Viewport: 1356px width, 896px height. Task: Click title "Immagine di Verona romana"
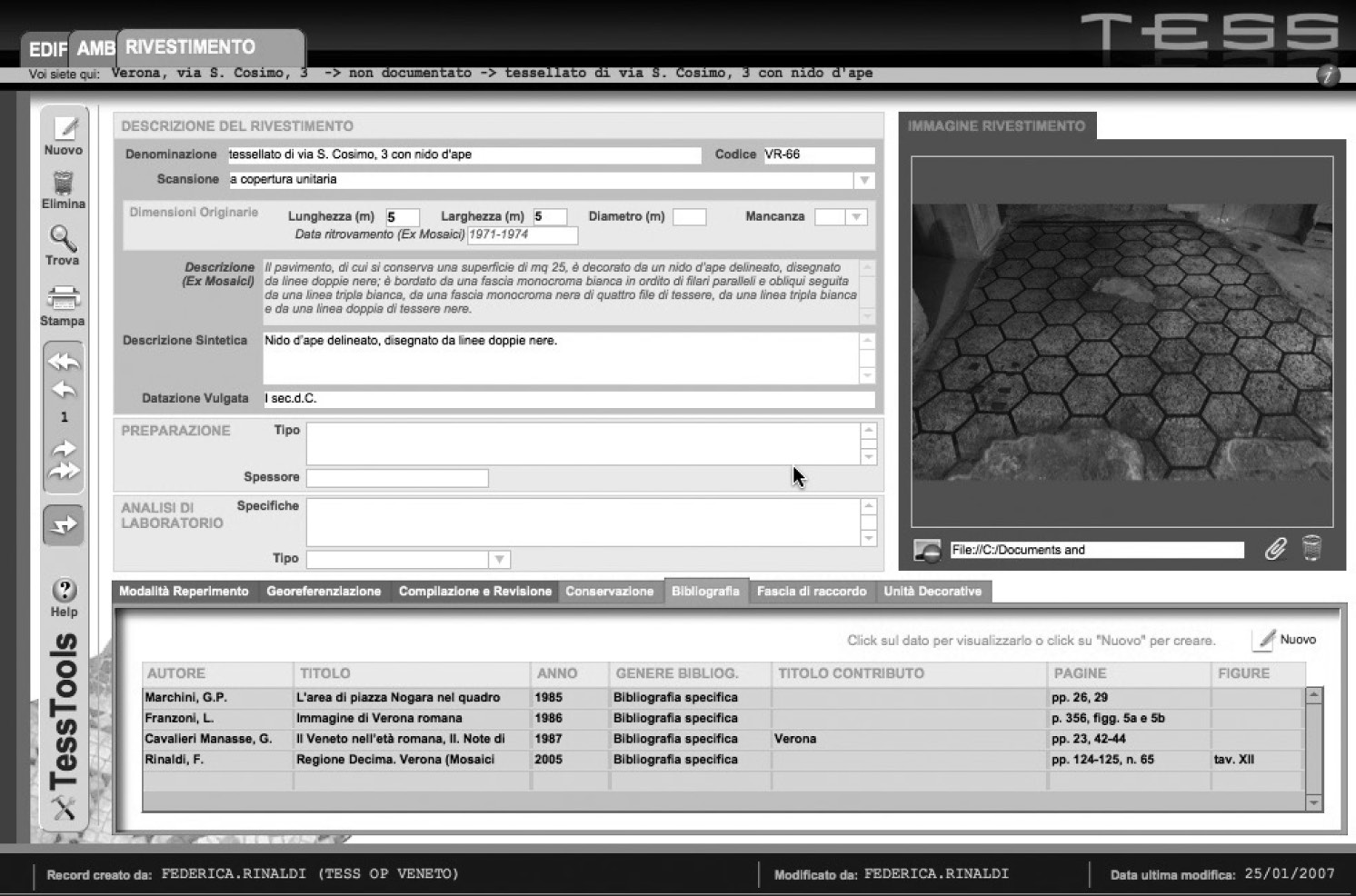(x=379, y=719)
